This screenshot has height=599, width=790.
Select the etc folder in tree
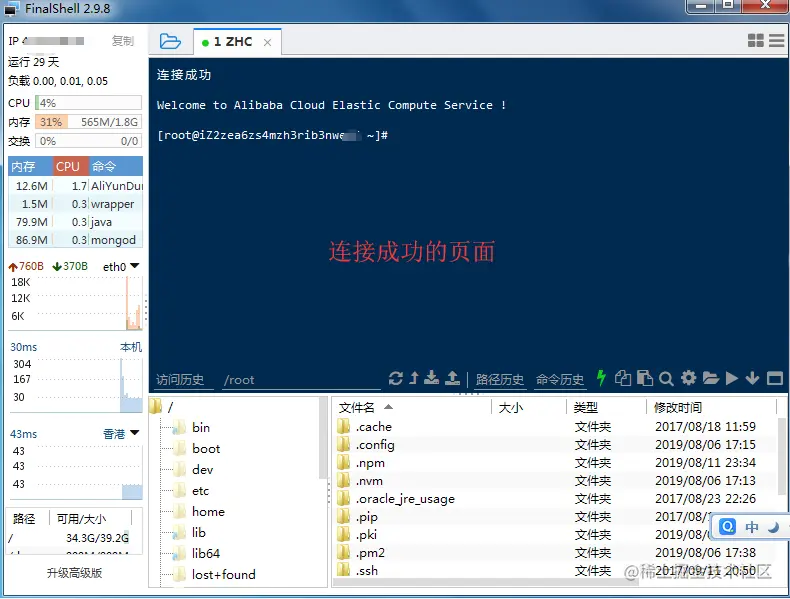tap(191, 491)
